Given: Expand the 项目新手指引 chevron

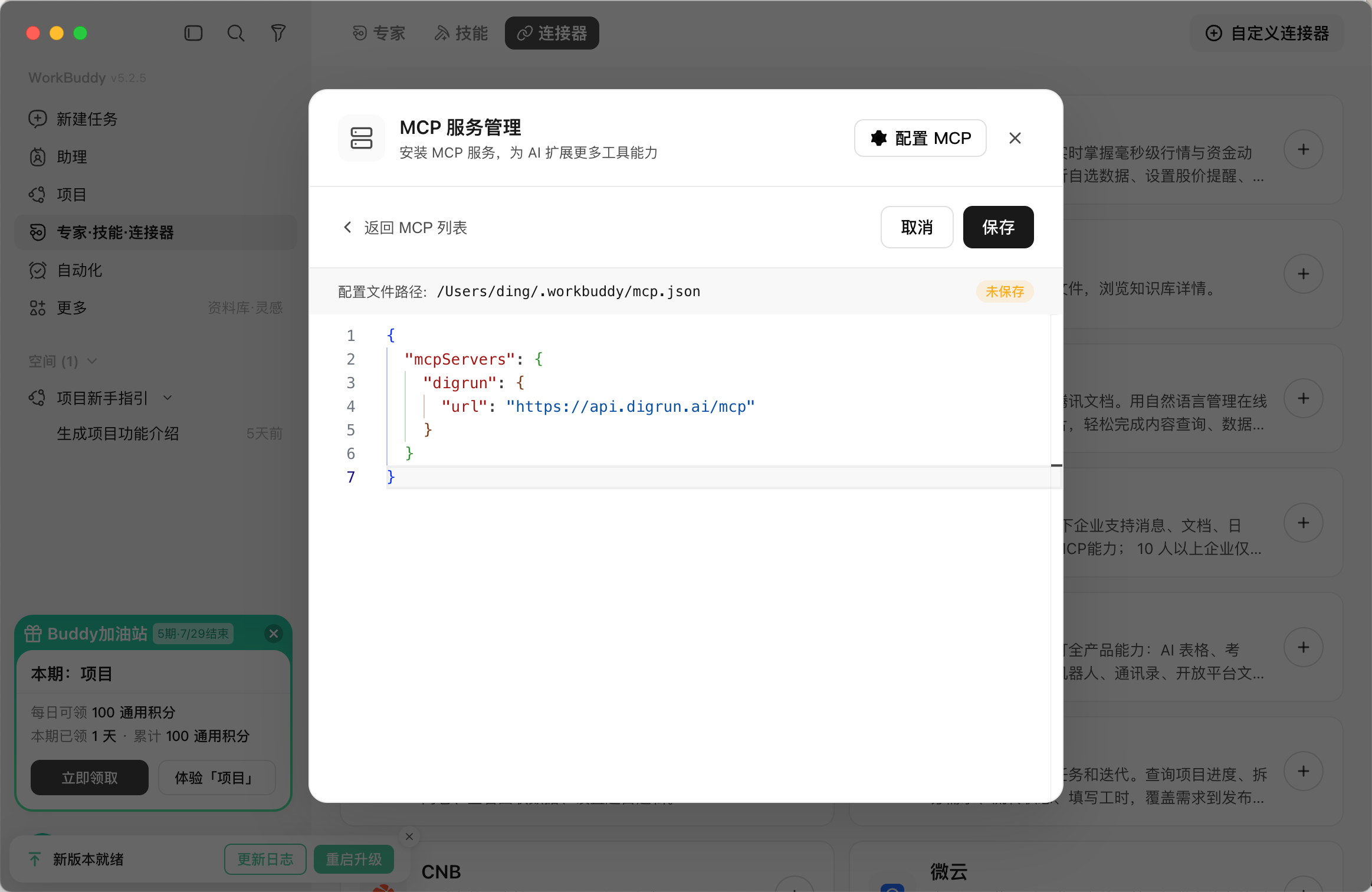Looking at the screenshot, I should (x=168, y=398).
